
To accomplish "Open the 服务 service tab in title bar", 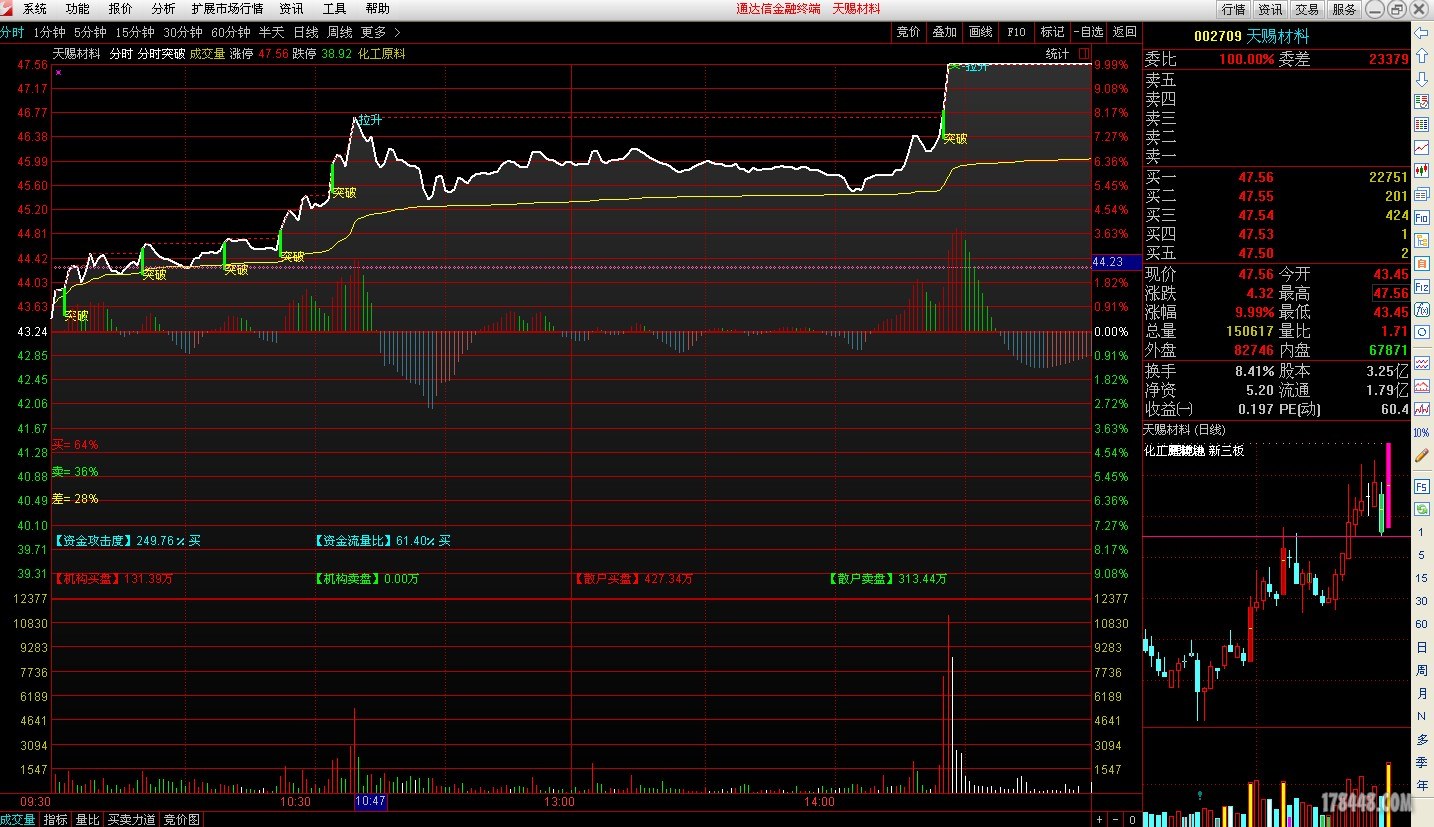I will pyautogui.click(x=1344, y=9).
